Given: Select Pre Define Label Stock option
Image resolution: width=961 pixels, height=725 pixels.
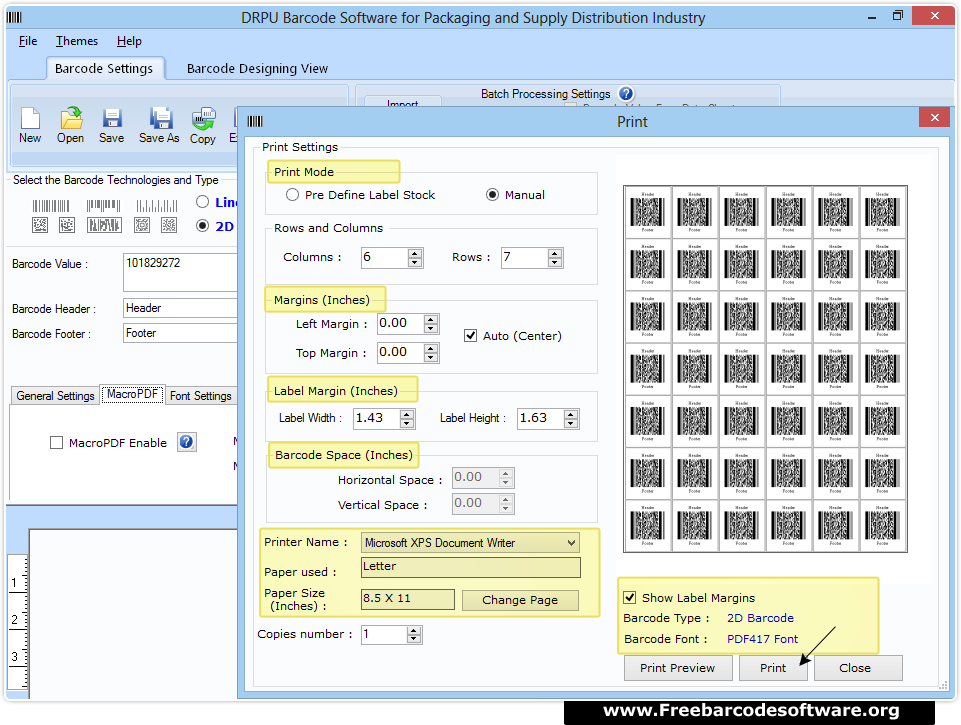Looking at the screenshot, I should tap(292, 195).
